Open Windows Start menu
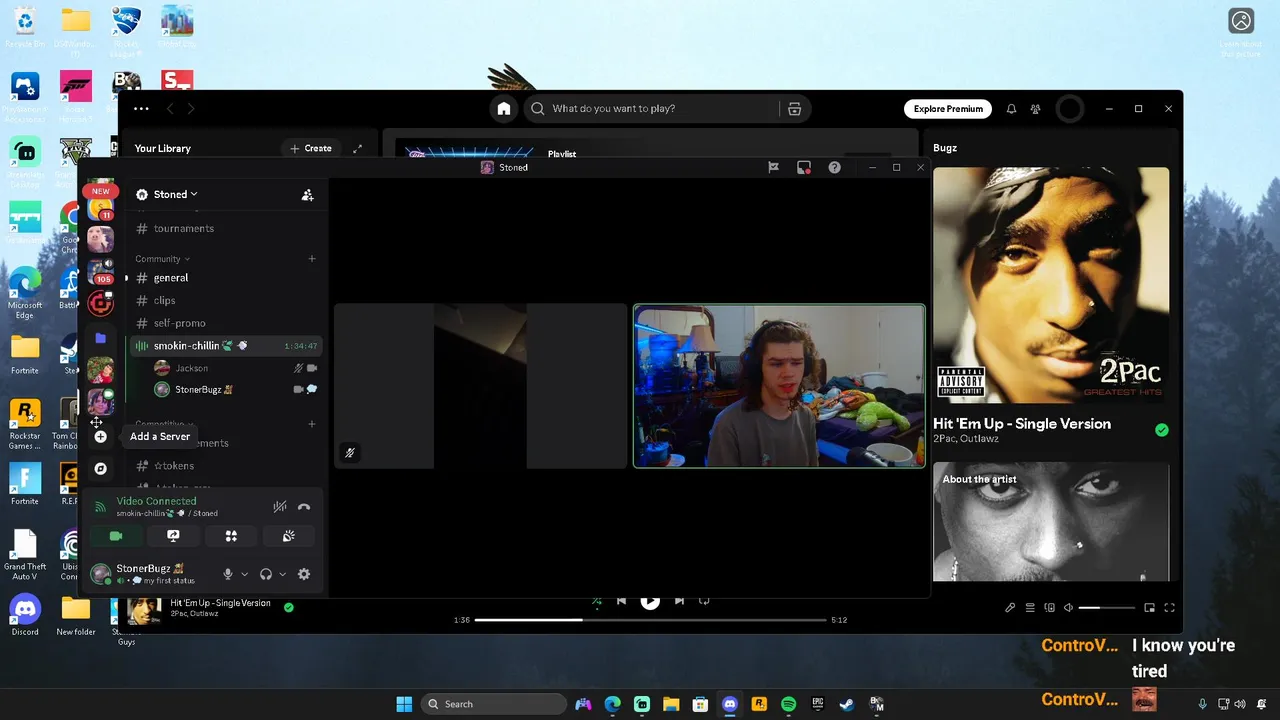 click(x=404, y=704)
